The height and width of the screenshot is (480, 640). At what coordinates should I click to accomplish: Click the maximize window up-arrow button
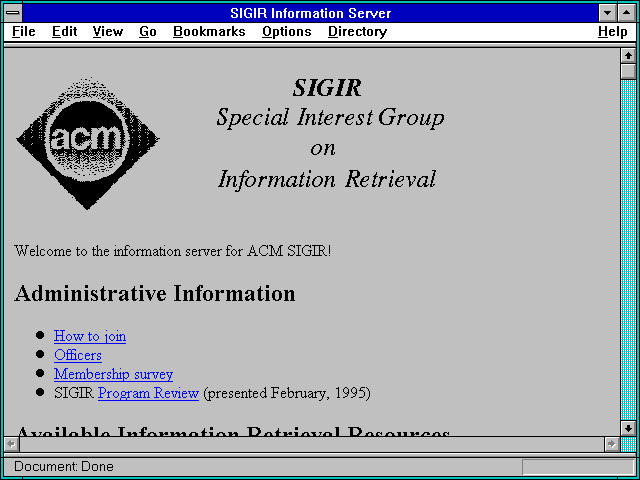626,13
